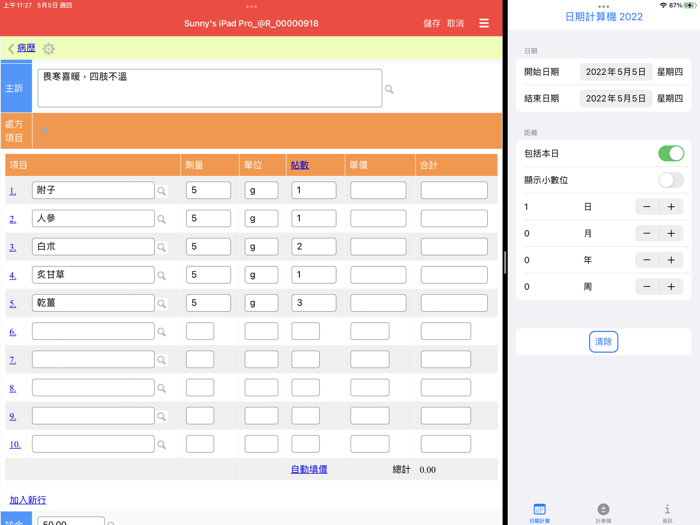
Task: Click the search icon in row 10
Action: click(x=162, y=445)
